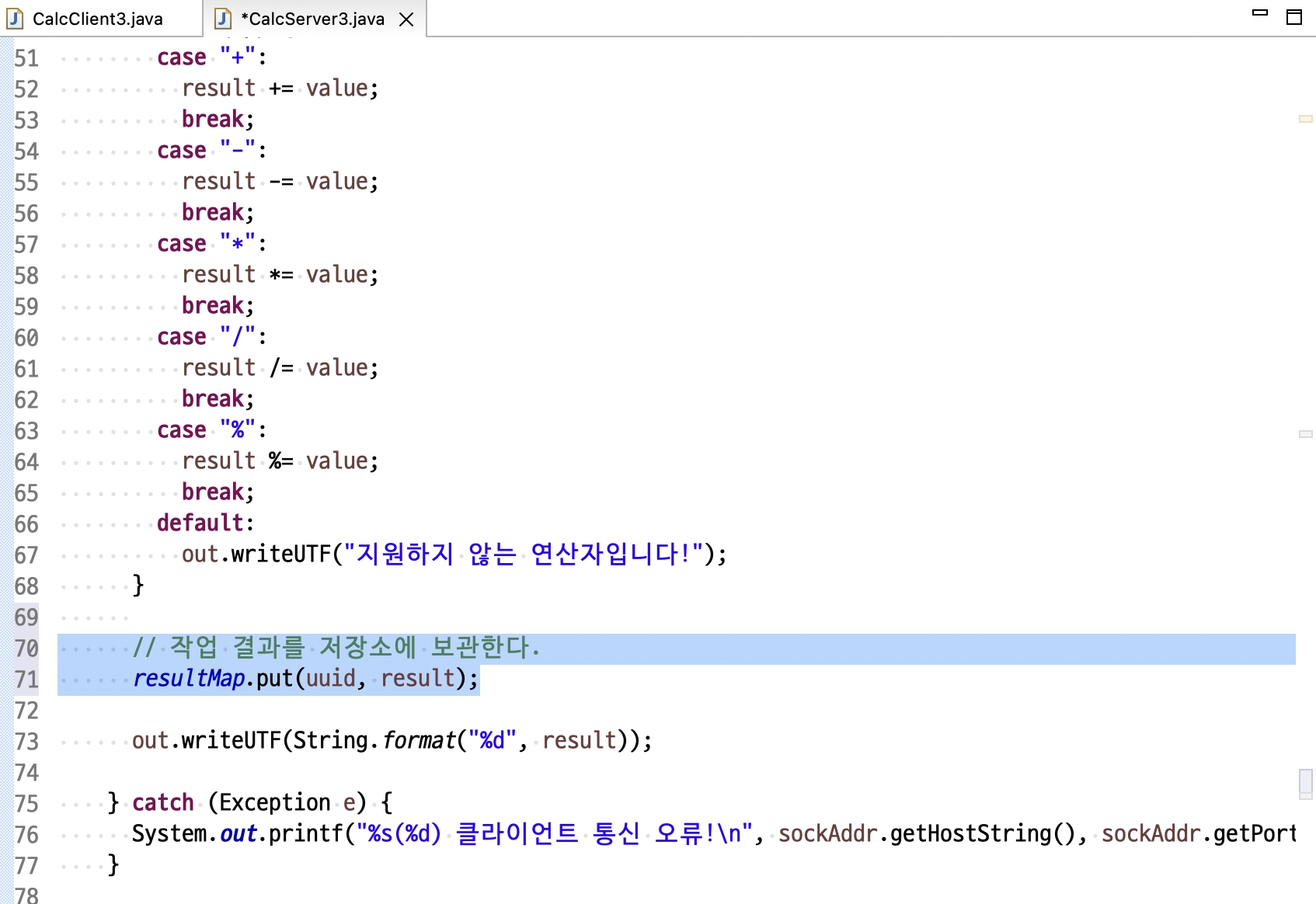Image resolution: width=1316 pixels, height=904 pixels.
Task: Click case "%" label on line 63
Action: [211, 430]
